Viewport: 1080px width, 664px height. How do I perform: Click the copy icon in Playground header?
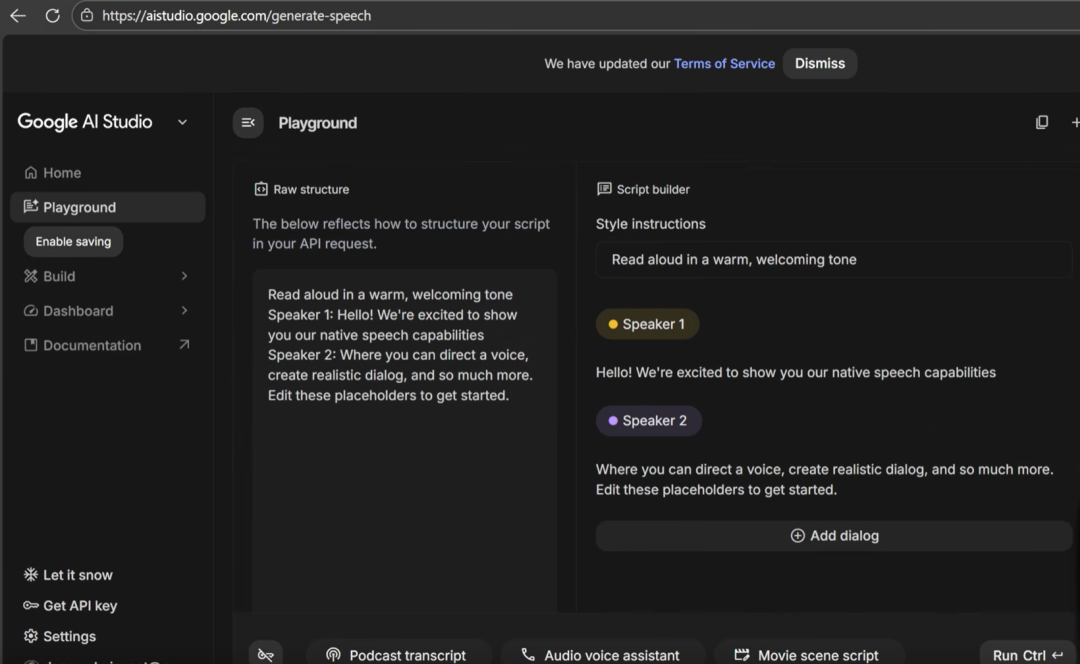tap(1041, 122)
